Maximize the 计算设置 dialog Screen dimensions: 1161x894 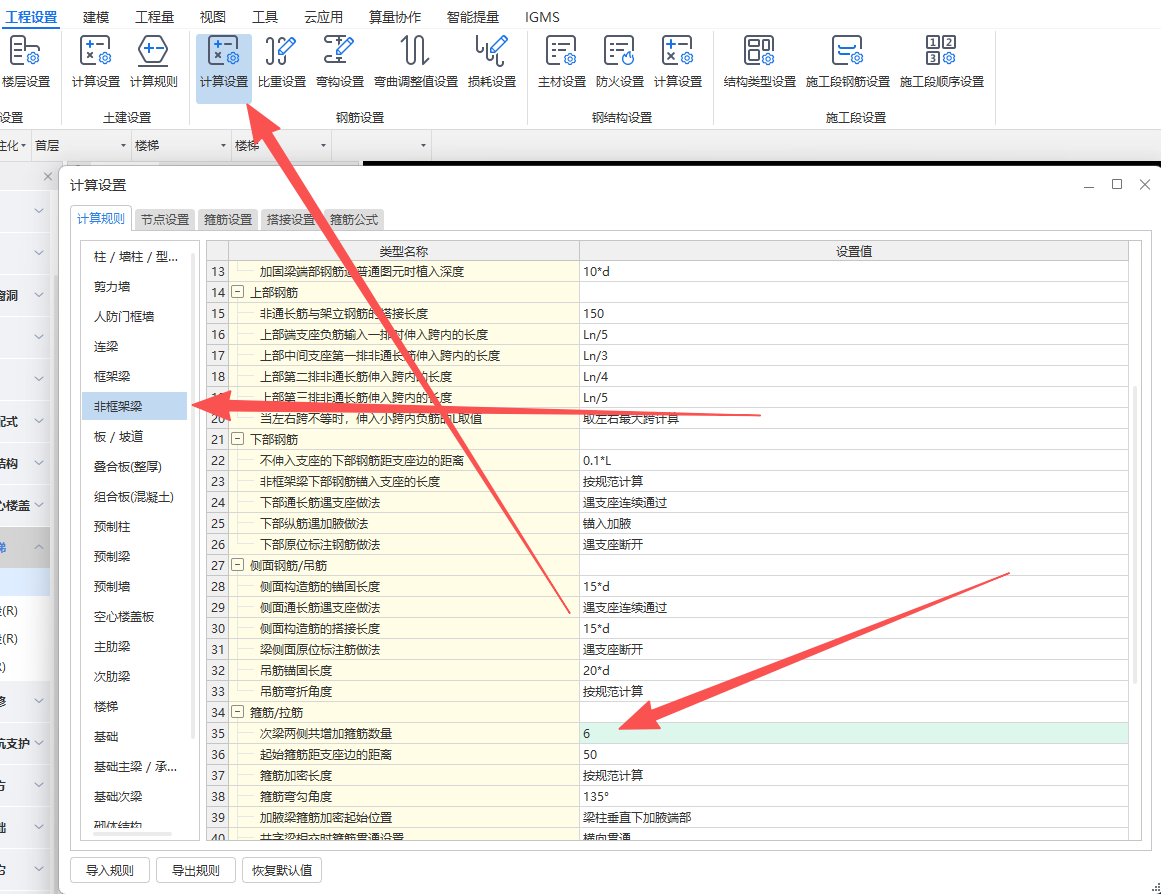pyautogui.click(x=1117, y=184)
